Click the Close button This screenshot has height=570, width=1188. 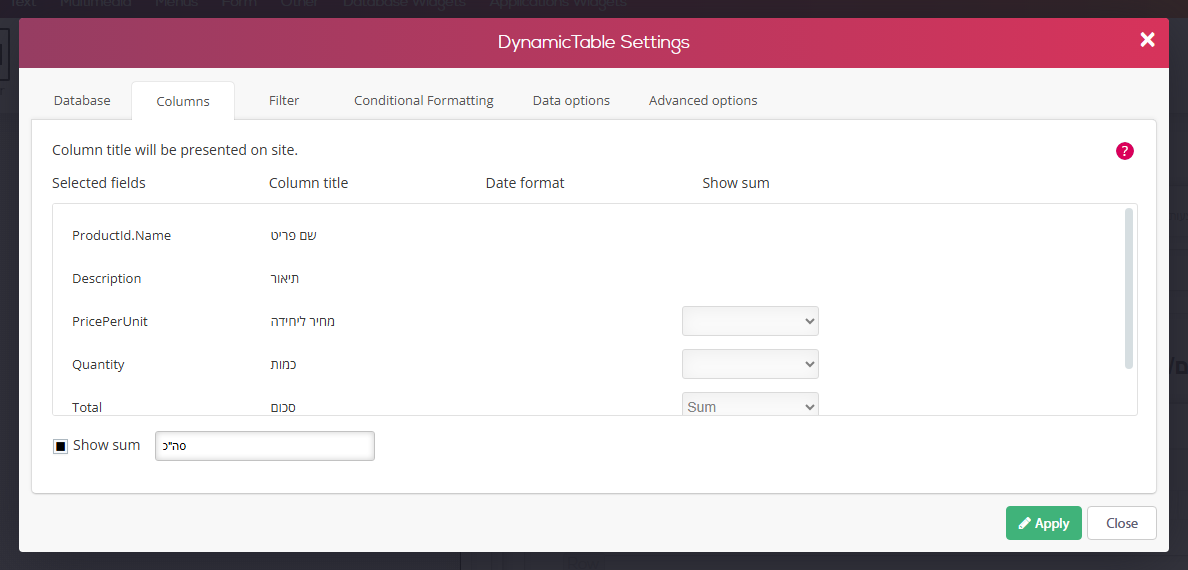(1121, 523)
